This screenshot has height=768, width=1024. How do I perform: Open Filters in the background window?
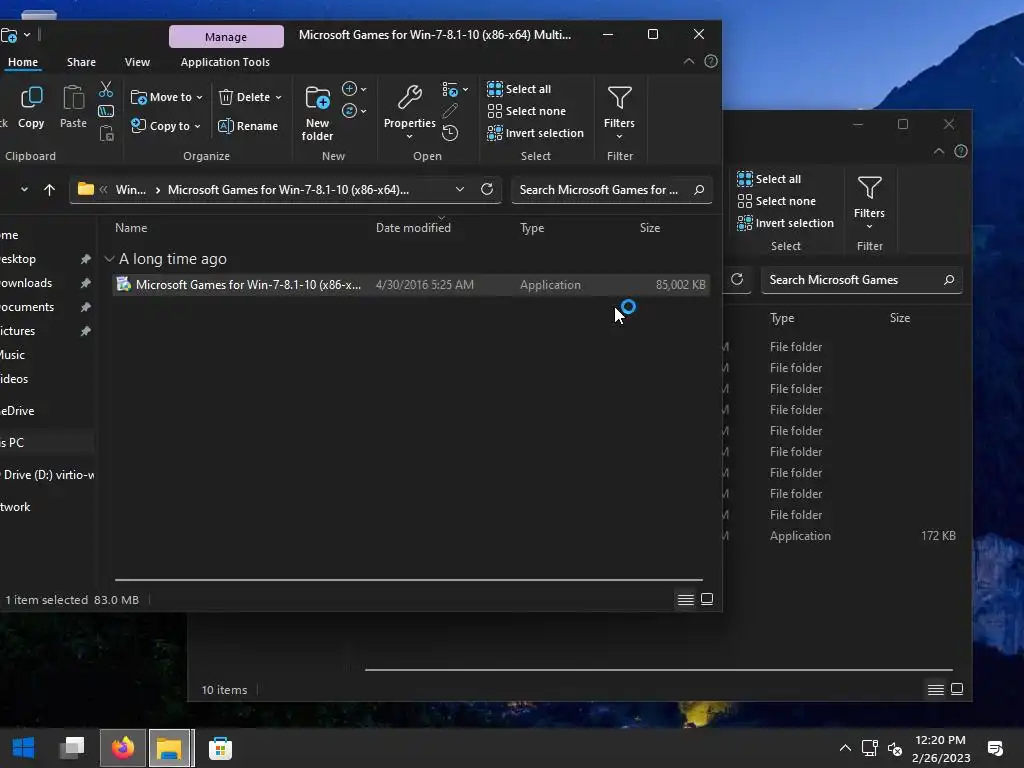tap(869, 202)
